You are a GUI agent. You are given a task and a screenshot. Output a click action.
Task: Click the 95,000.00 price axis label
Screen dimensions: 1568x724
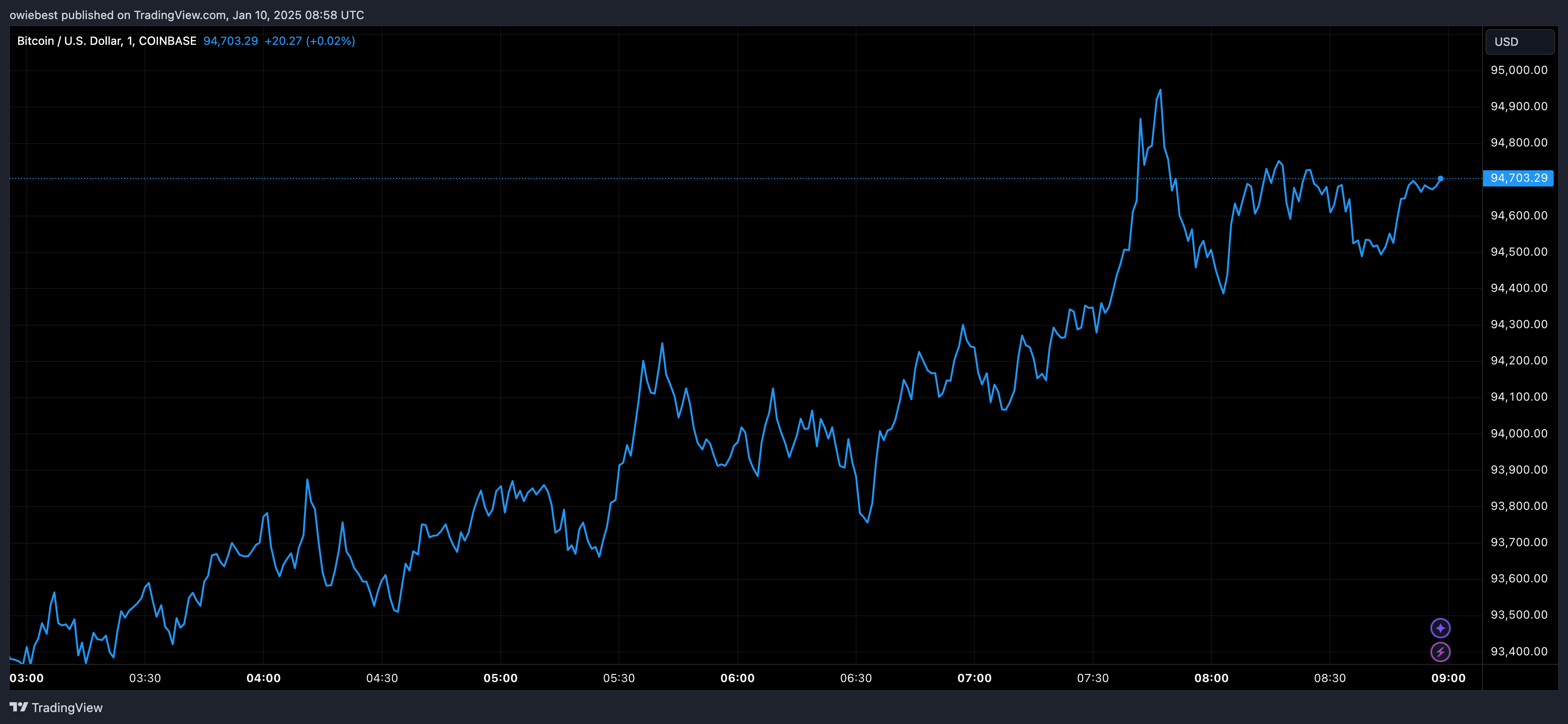[x=1519, y=70]
